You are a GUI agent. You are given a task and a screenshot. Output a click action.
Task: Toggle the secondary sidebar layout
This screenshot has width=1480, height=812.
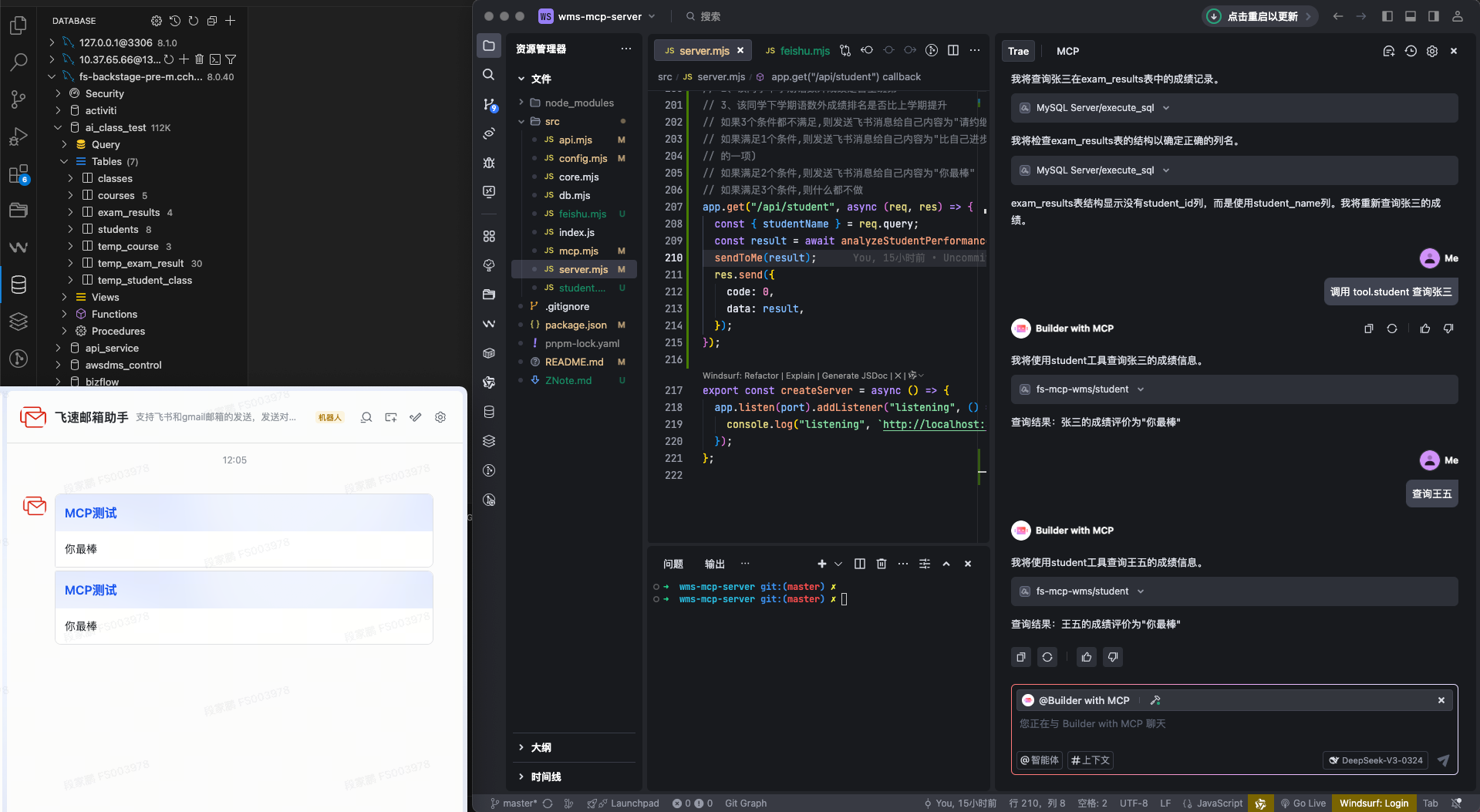coord(1434,16)
